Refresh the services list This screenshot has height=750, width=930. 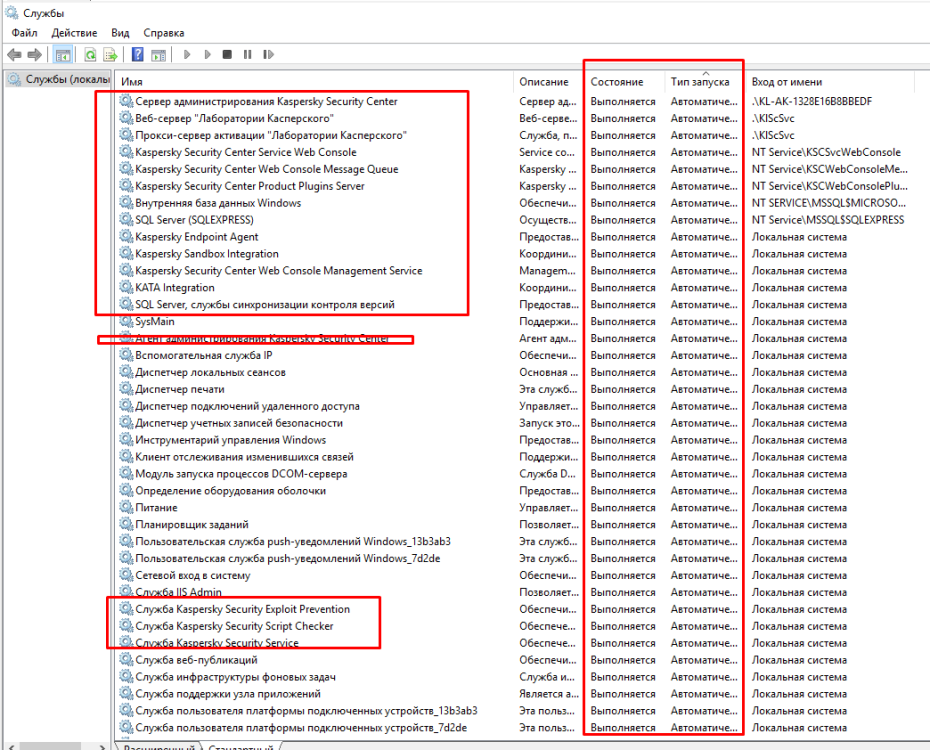90,55
